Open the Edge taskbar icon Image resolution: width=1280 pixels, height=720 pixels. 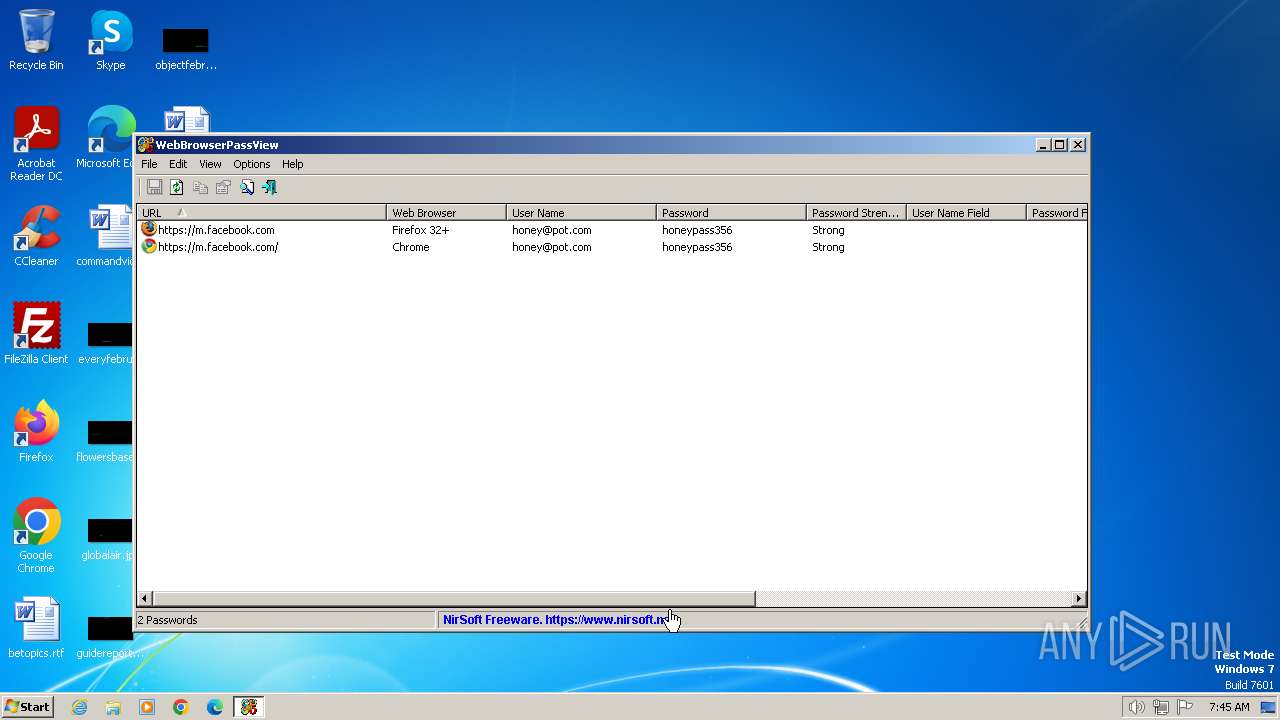215,707
